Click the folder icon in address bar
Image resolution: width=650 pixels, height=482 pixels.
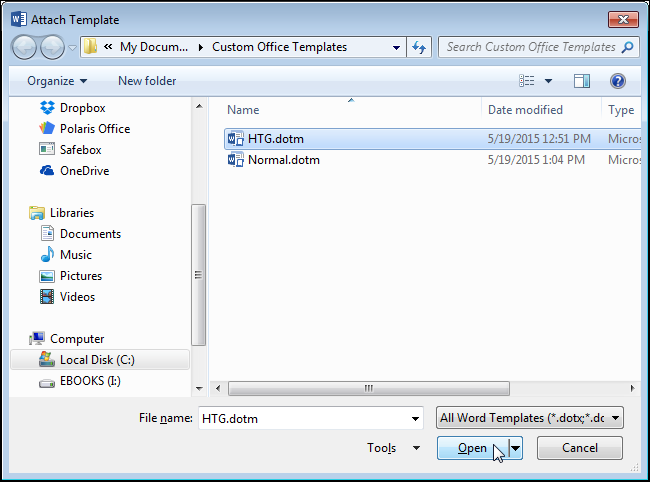(90, 47)
